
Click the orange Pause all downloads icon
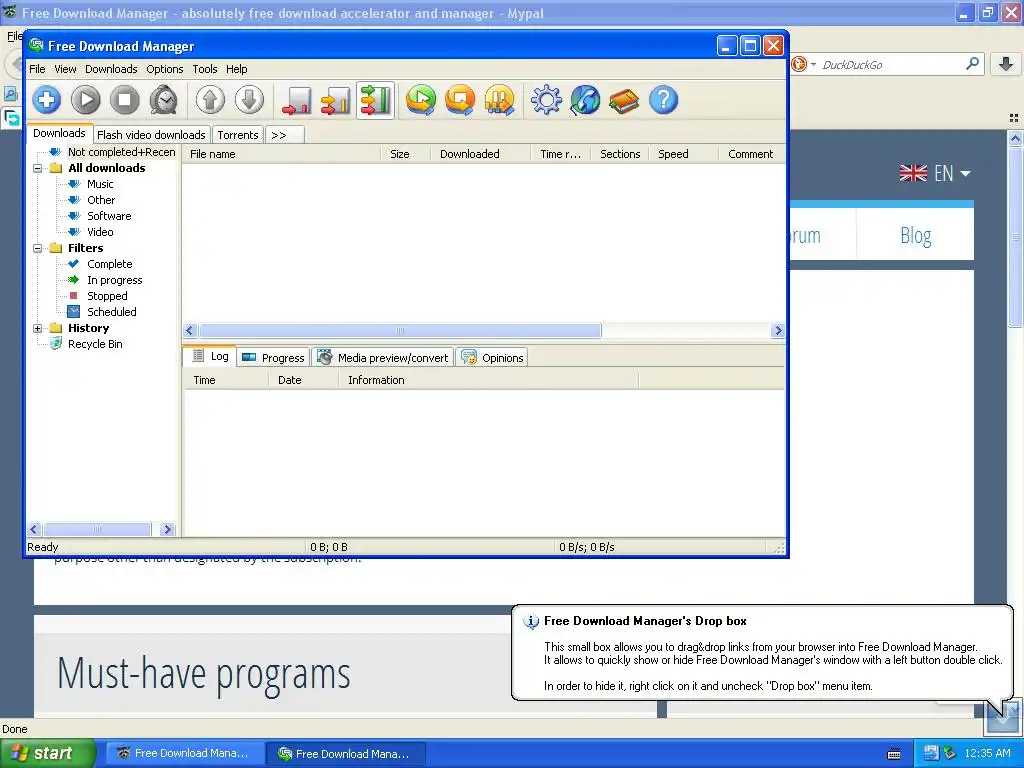[500, 100]
